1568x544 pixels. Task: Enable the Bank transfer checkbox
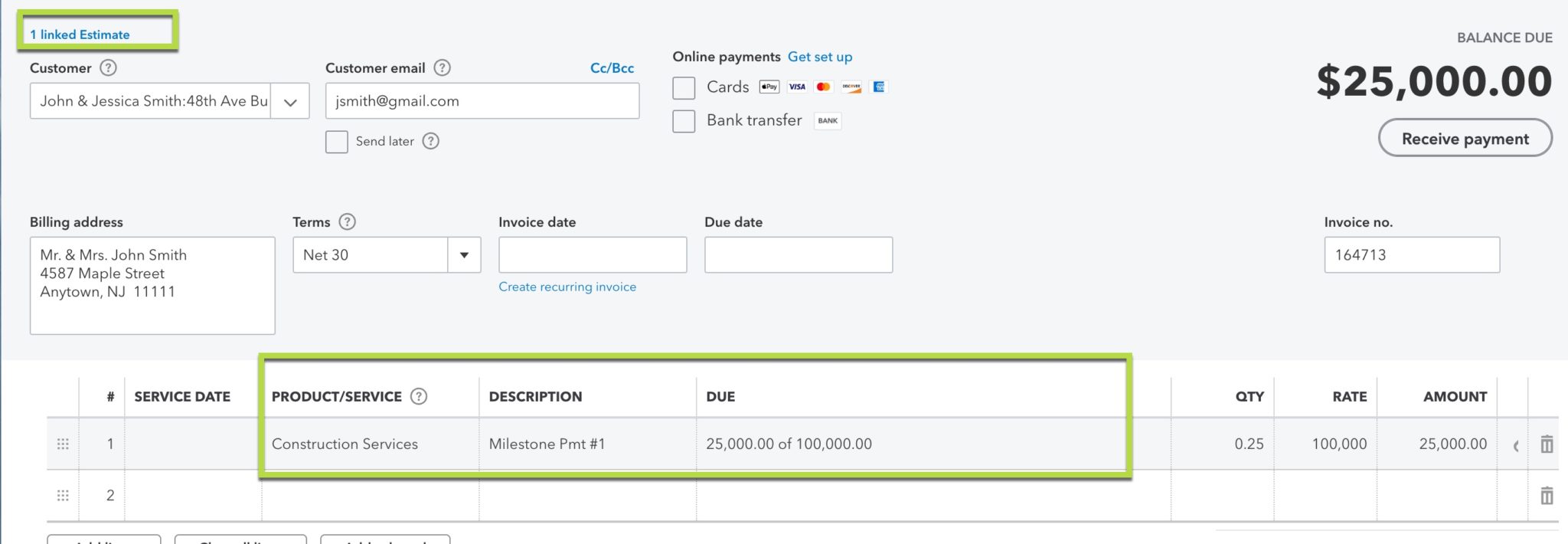[x=683, y=121]
